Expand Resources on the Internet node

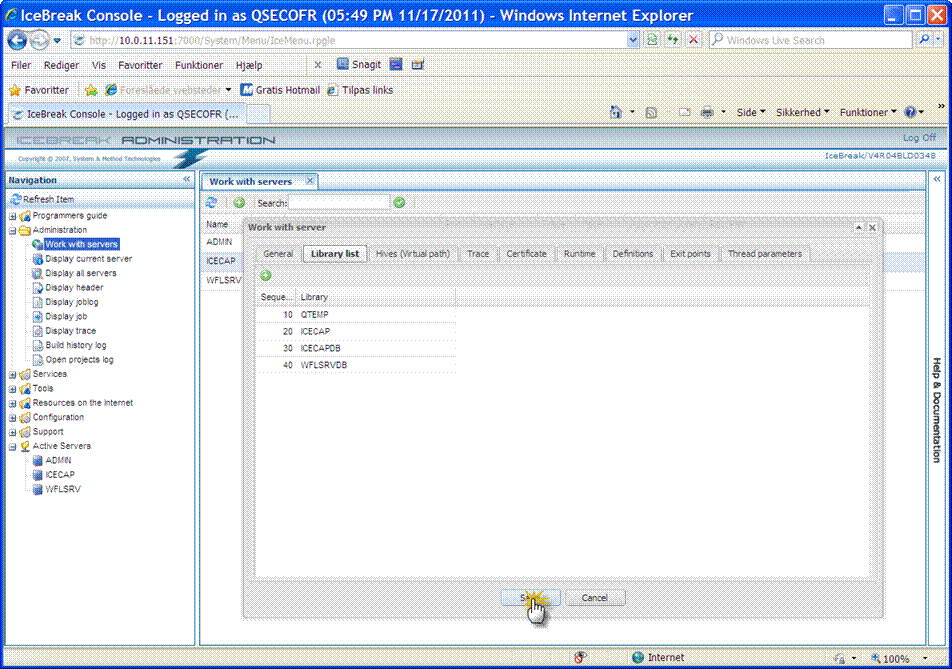(x=12, y=404)
